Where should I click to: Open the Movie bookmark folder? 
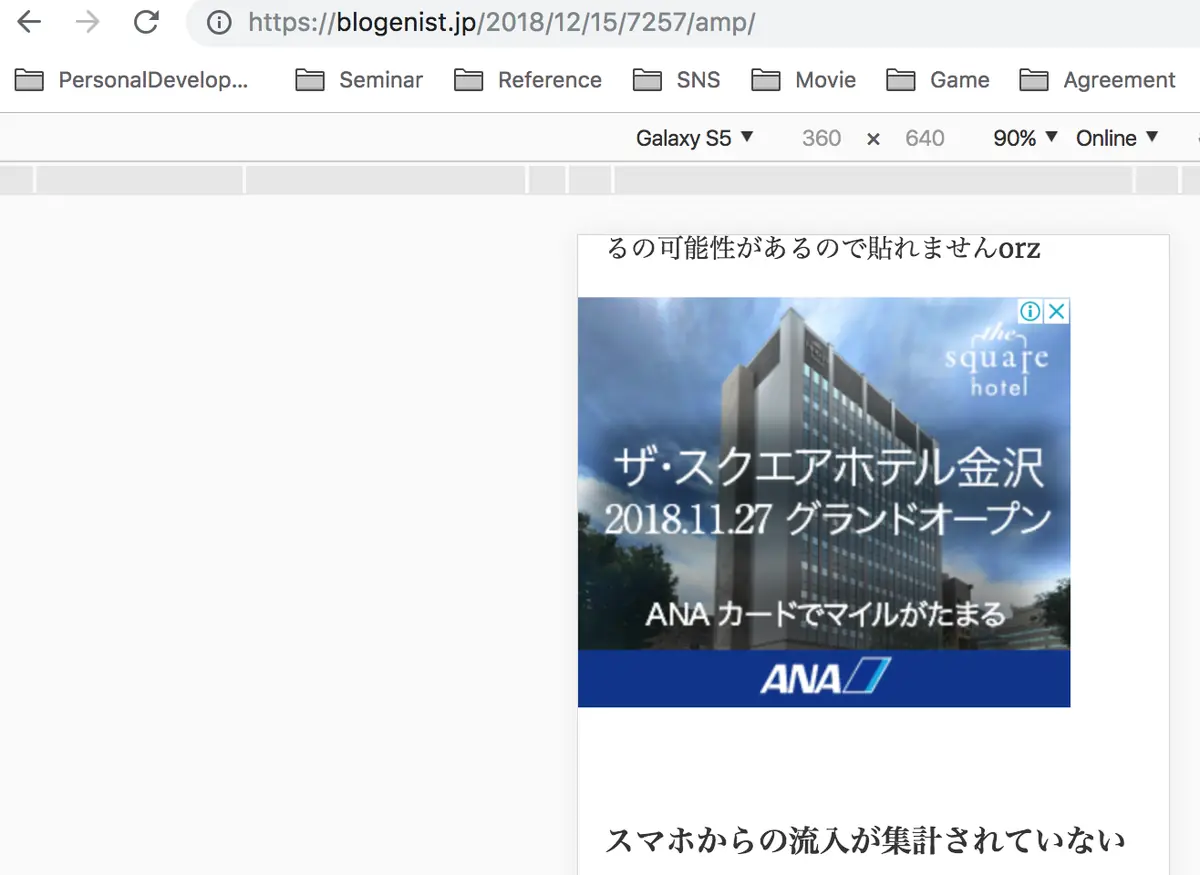[x=804, y=80]
